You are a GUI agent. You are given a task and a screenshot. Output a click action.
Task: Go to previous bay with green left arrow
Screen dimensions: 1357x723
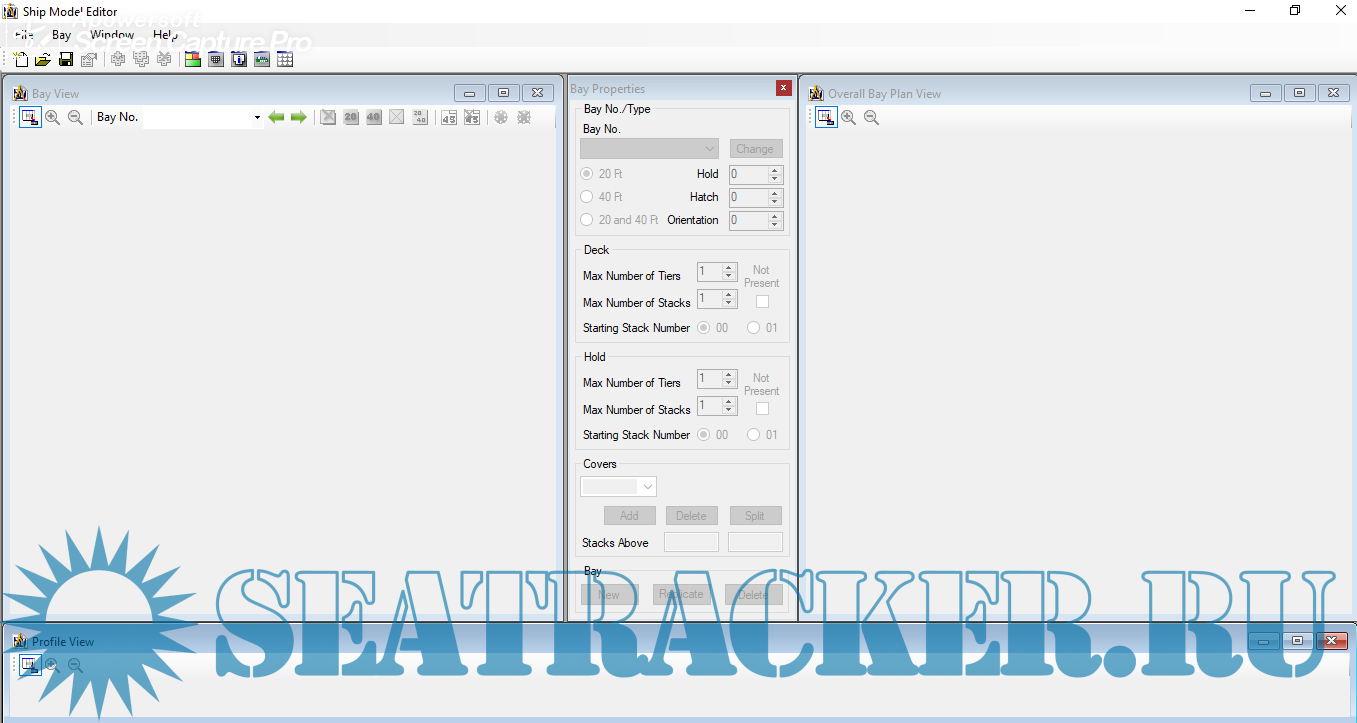[x=277, y=118]
